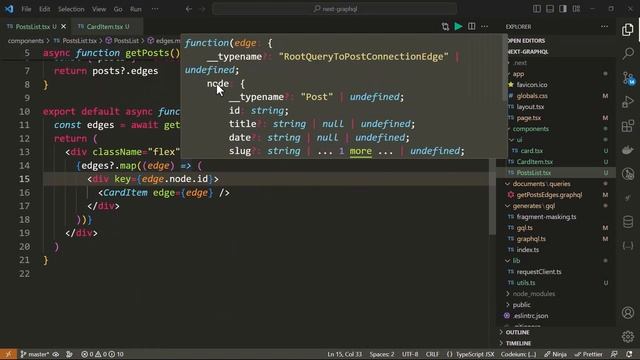The height and width of the screenshot is (360, 640).
Task: Toggle the primary side bar layout
Action: [537, 9]
